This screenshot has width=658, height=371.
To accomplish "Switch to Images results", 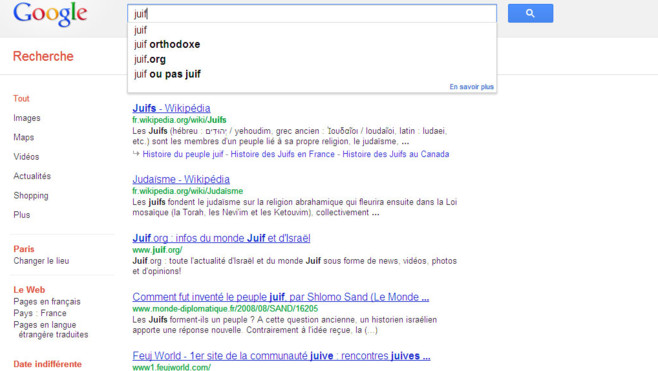I will point(27,118).
